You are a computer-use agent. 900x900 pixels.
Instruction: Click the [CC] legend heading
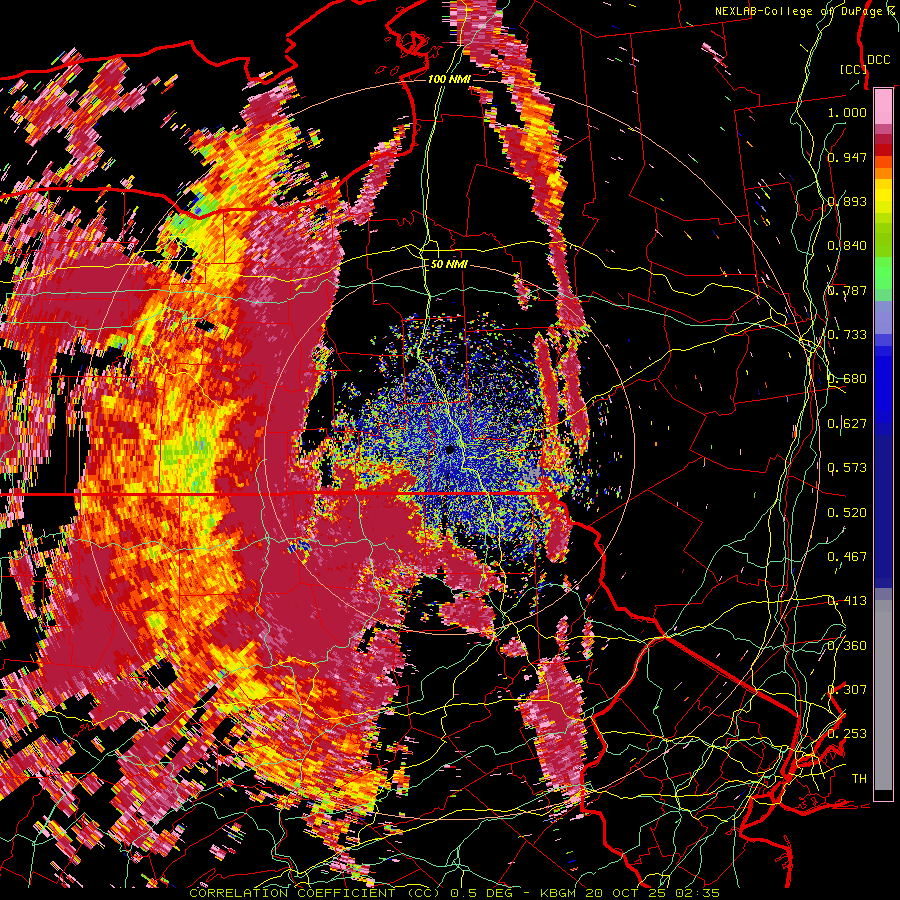click(853, 69)
